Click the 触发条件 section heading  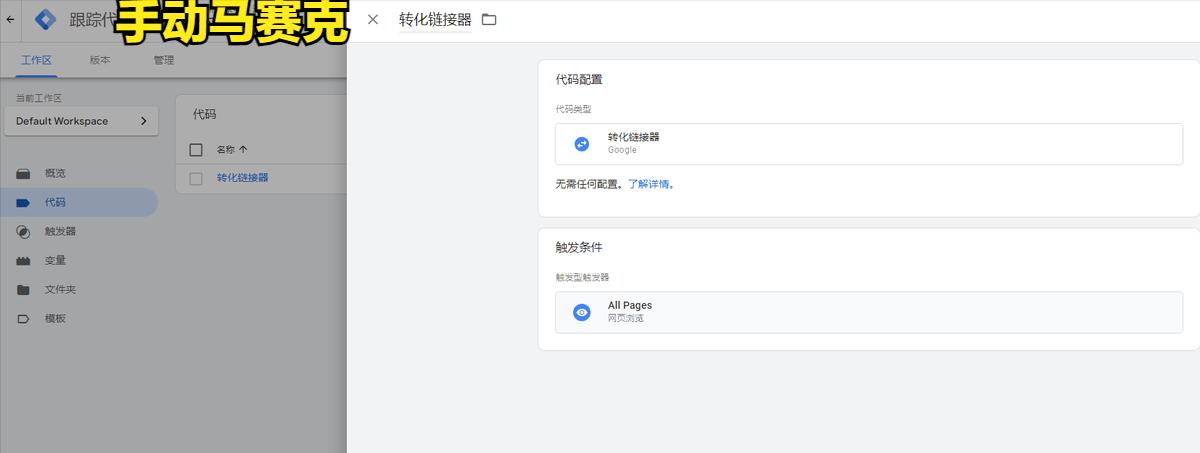(x=579, y=246)
